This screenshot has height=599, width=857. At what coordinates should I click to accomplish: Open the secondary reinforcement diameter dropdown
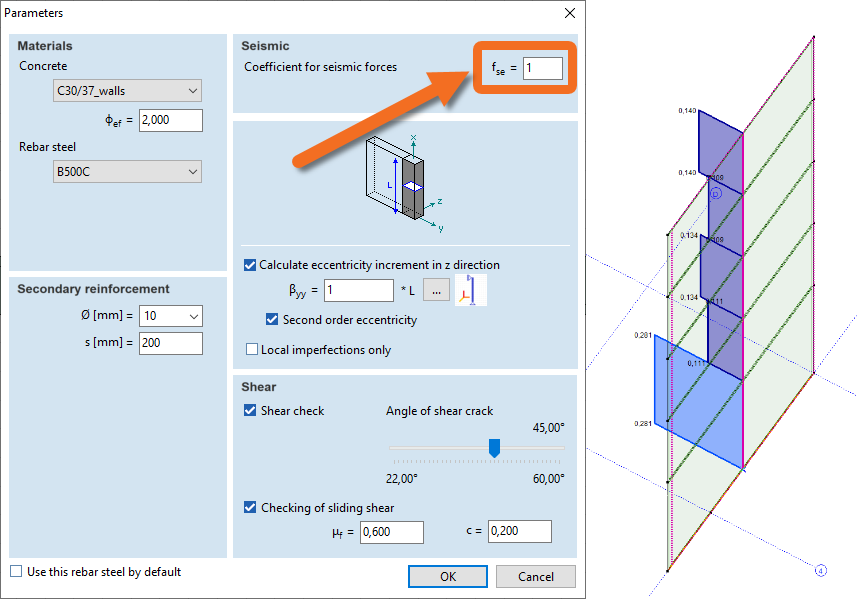[x=171, y=316]
